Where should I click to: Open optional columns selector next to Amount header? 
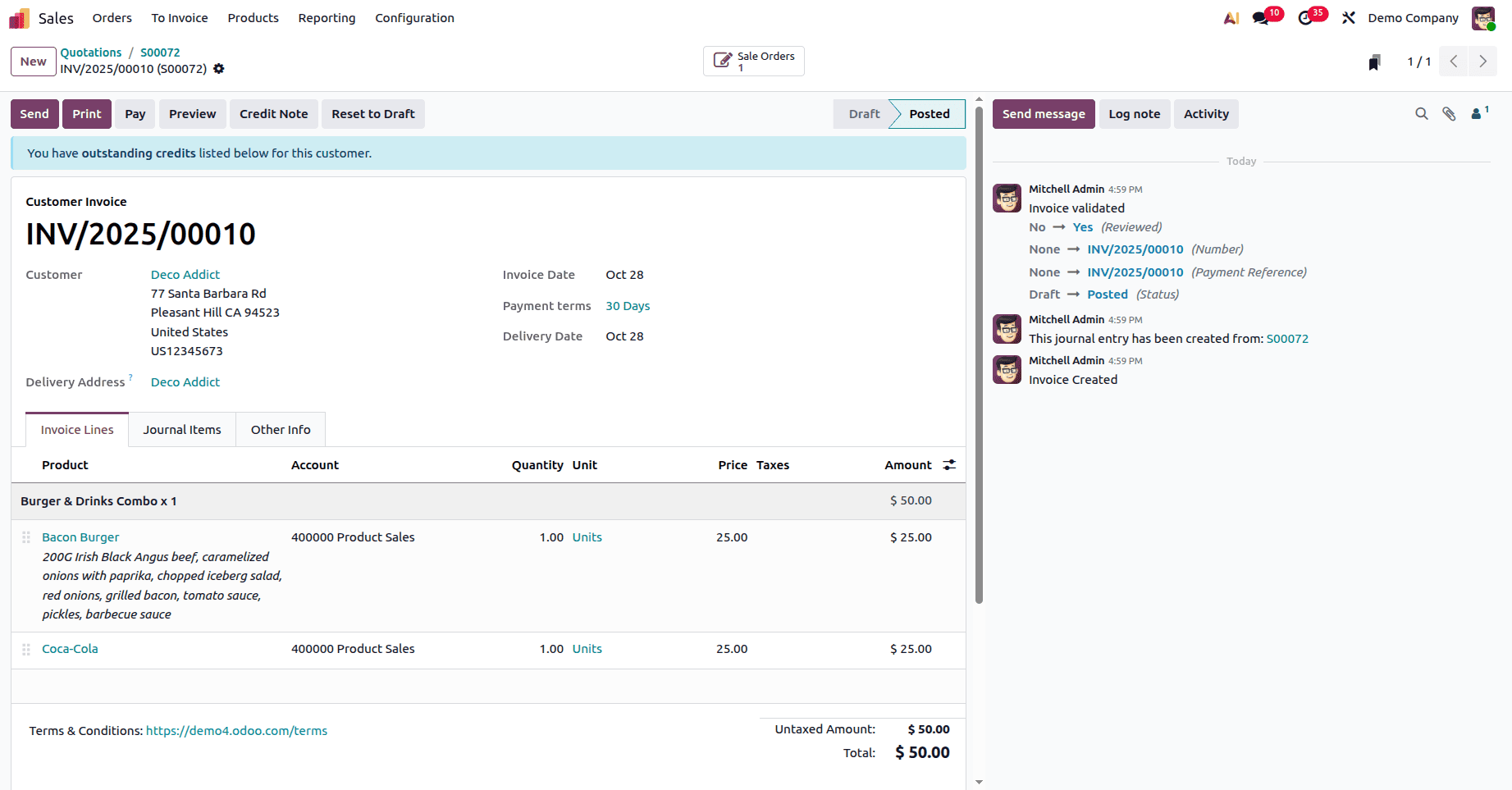pos(948,465)
